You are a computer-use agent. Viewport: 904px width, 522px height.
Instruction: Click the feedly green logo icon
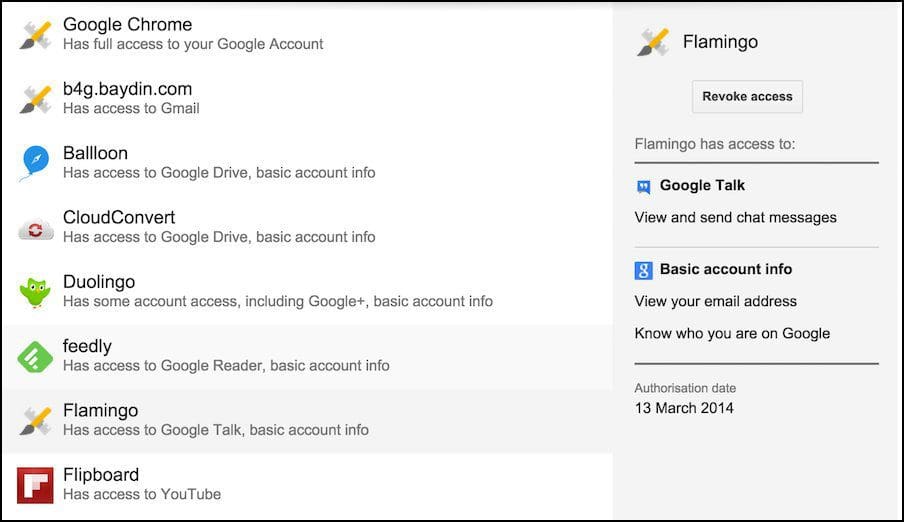[36, 356]
